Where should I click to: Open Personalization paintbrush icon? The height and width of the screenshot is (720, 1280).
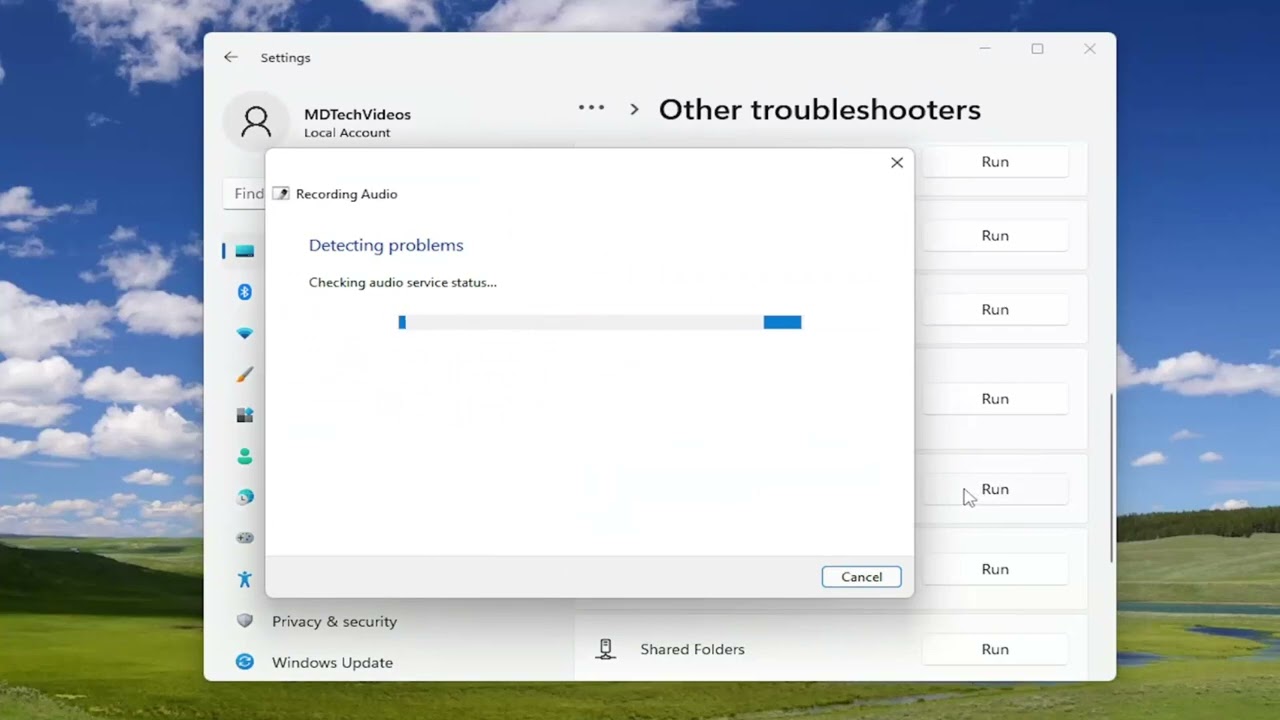click(245, 374)
